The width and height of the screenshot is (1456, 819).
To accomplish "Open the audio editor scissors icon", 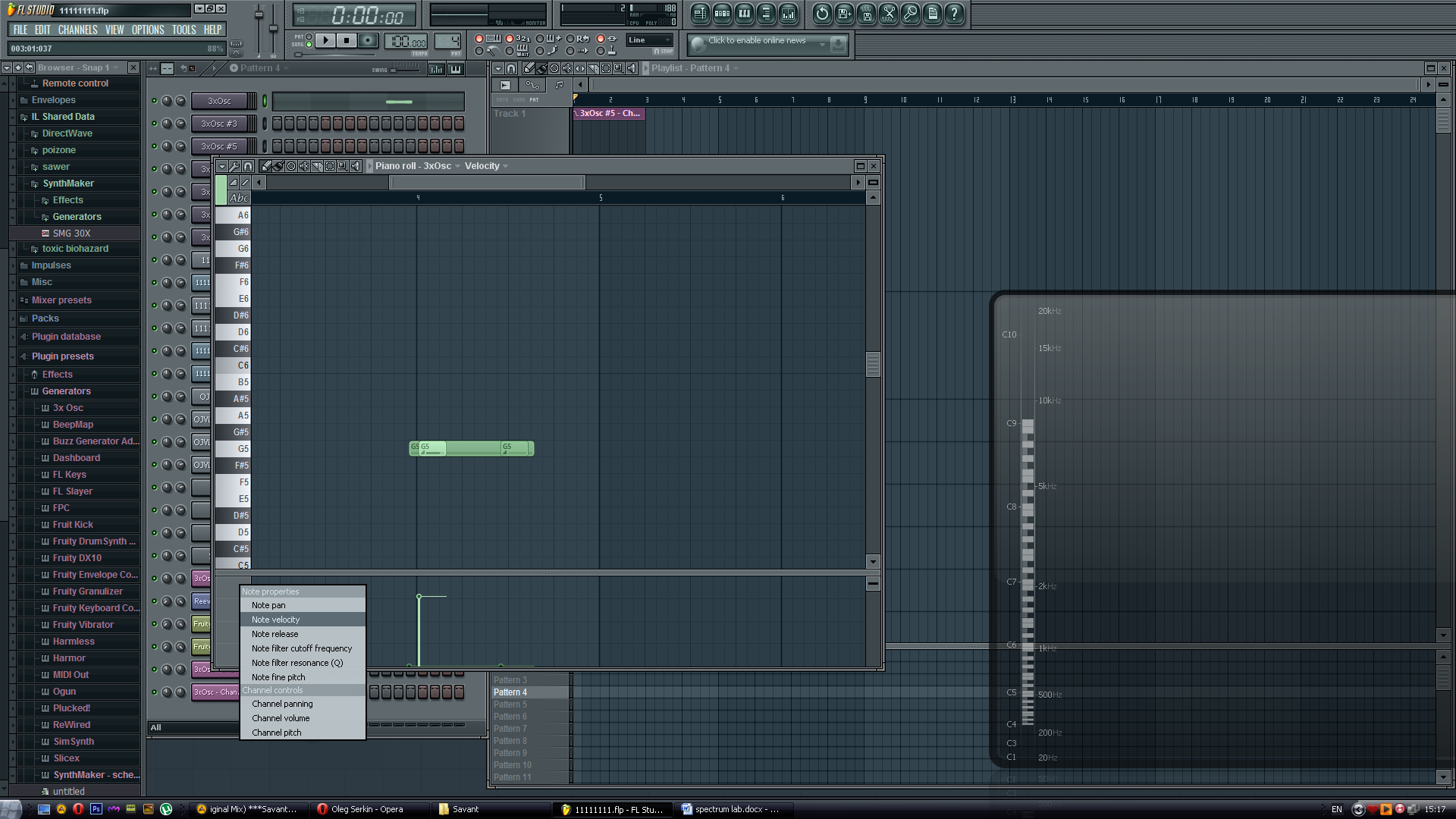I will coord(888,13).
